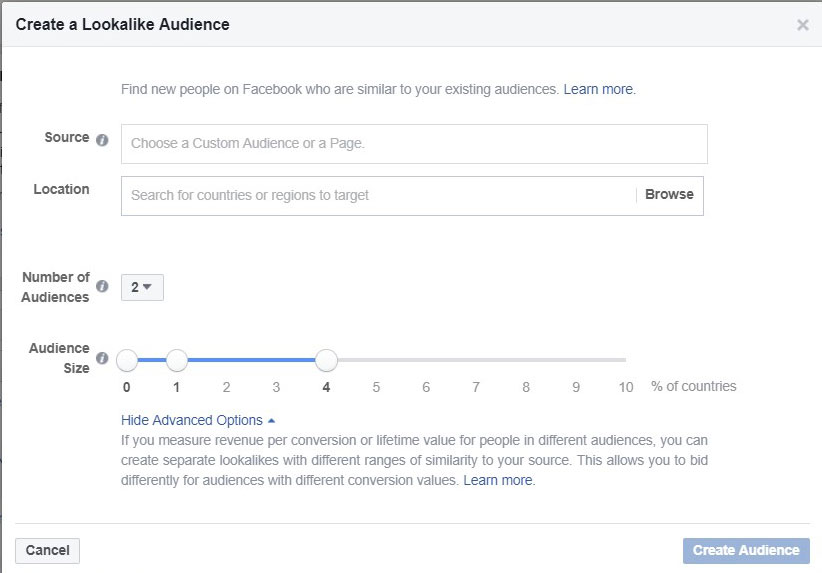Click the 10 mark on the audience slider
Image resolution: width=822 pixels, height=573 pixels.
click(626, 387)
